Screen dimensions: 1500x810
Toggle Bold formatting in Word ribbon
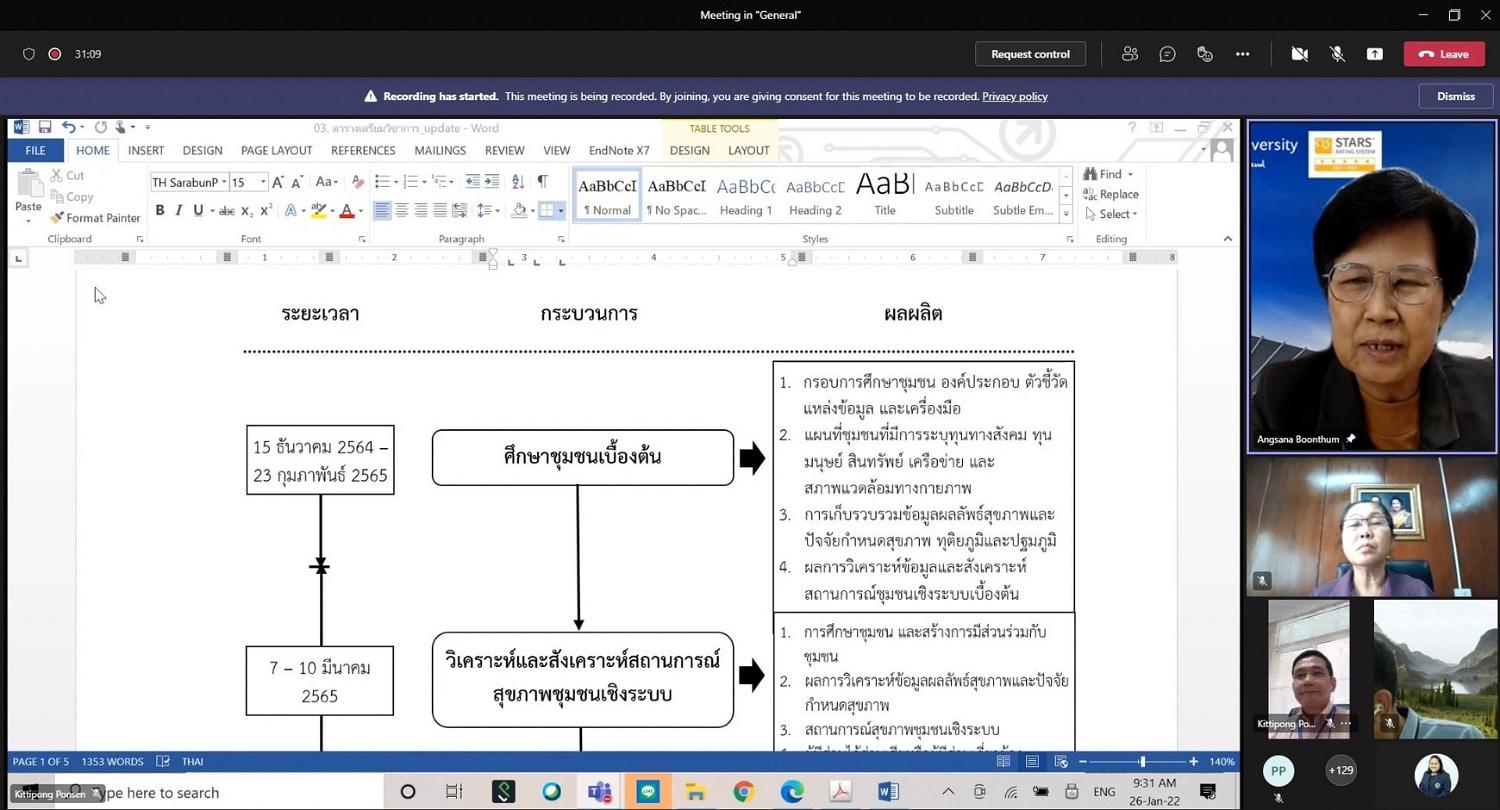coord(160,211)
